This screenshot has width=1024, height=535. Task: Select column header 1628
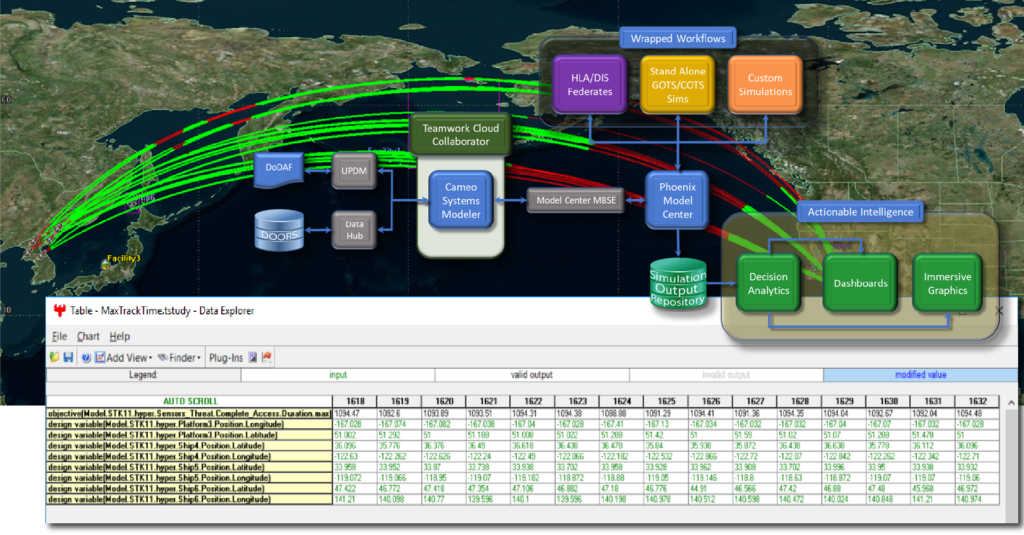(x=799, y=401)
